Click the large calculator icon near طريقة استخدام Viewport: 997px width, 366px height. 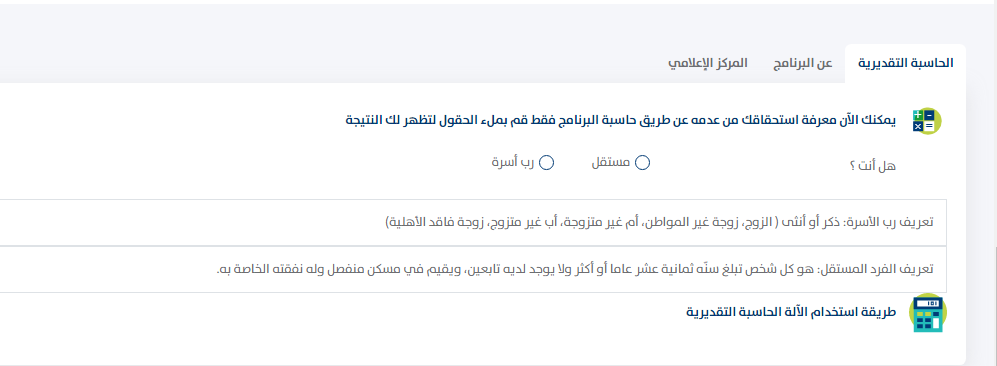click(x=928, y=313)
